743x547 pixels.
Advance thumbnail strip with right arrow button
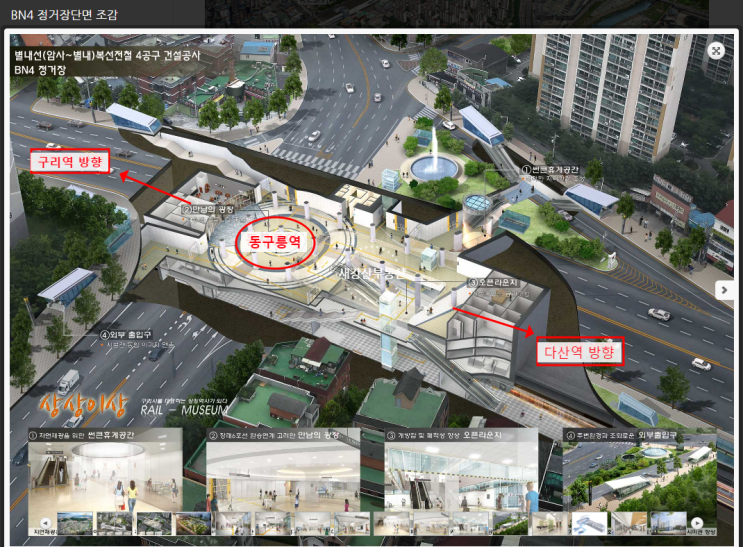(697, 523)
